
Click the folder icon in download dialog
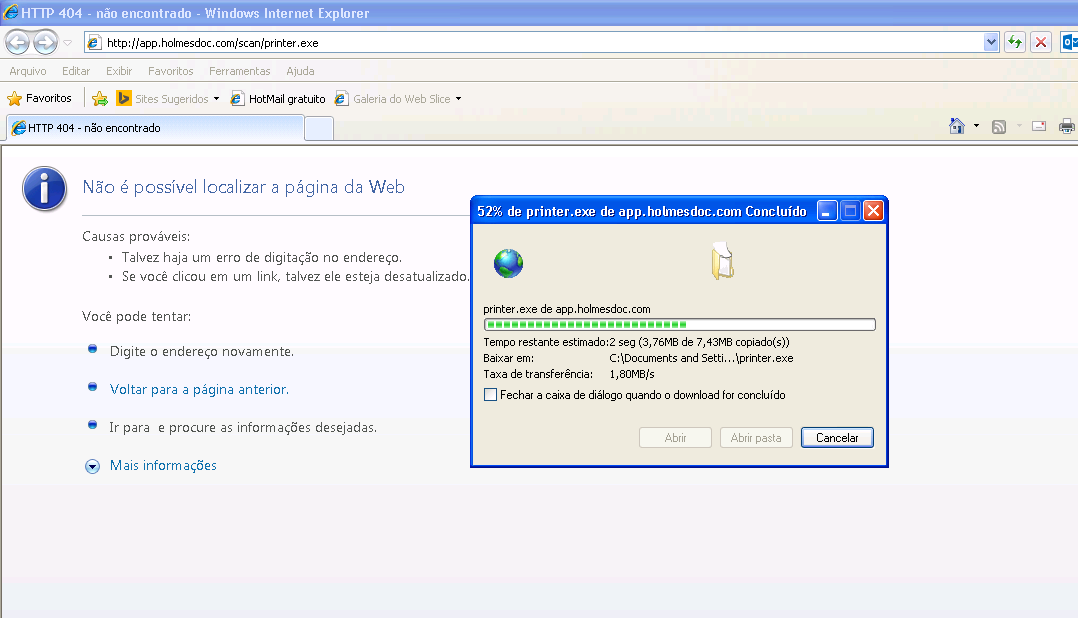[722, 261]
